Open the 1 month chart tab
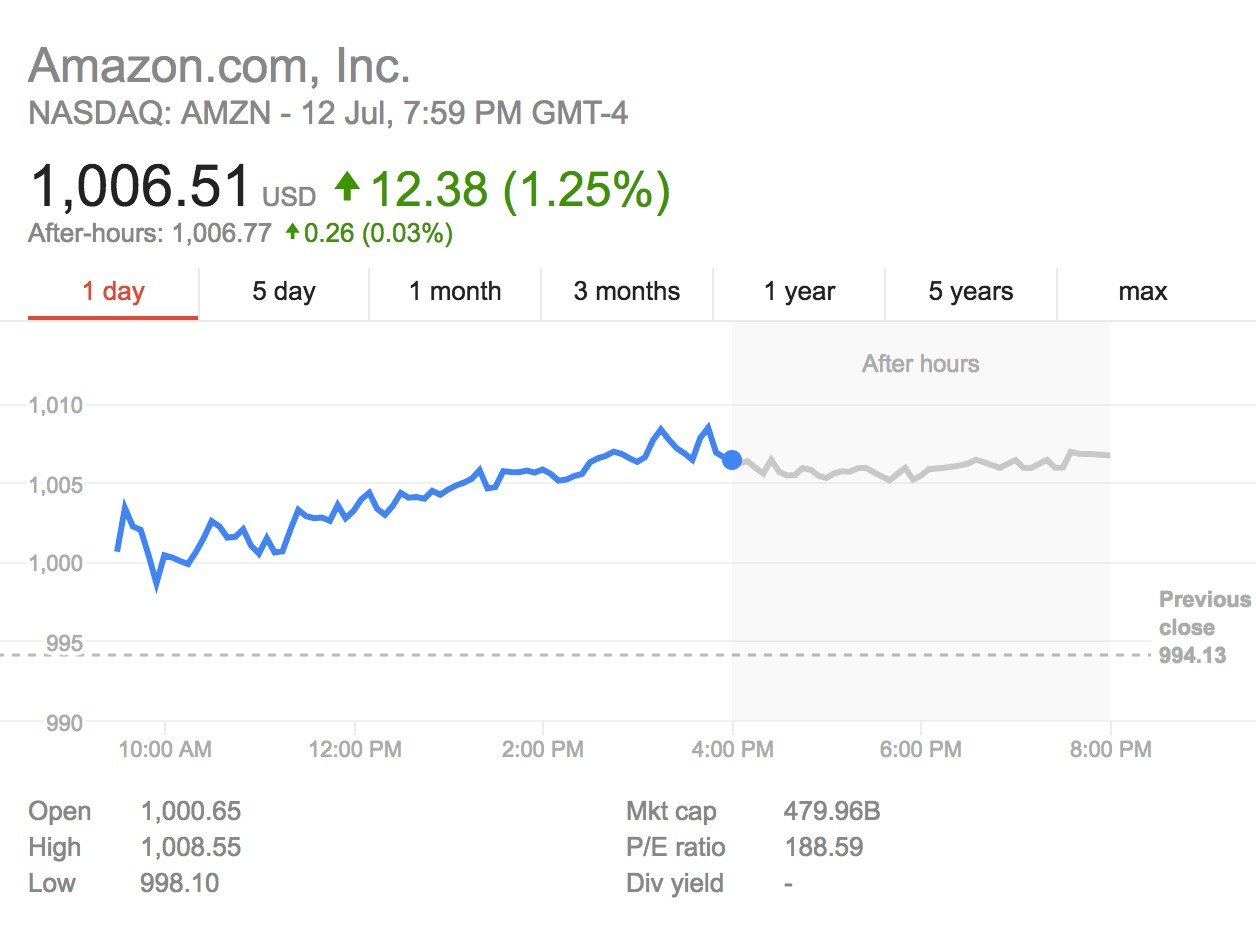 click(x=455, y=292)
